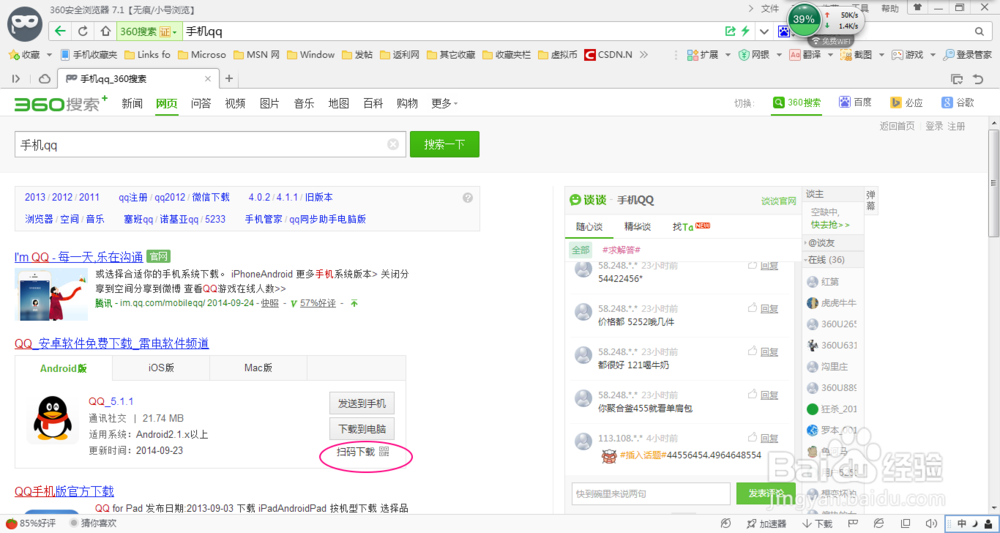1000x533 pixels.
Task: Click the green lightning speed icon in address bar
Action: pos(745,31)
